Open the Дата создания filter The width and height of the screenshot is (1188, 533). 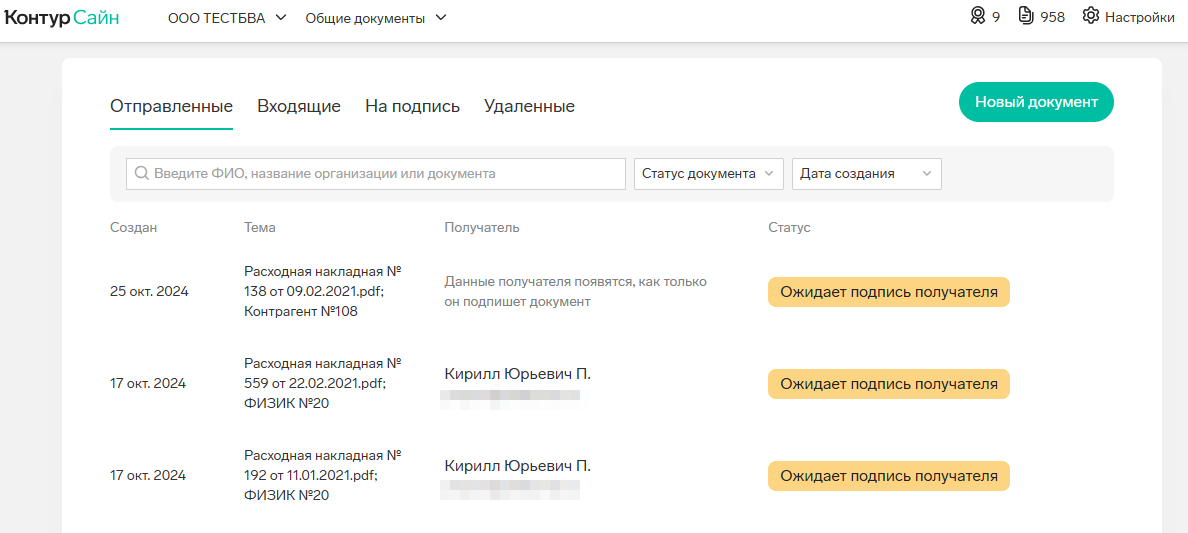click(x=866, y=174)
